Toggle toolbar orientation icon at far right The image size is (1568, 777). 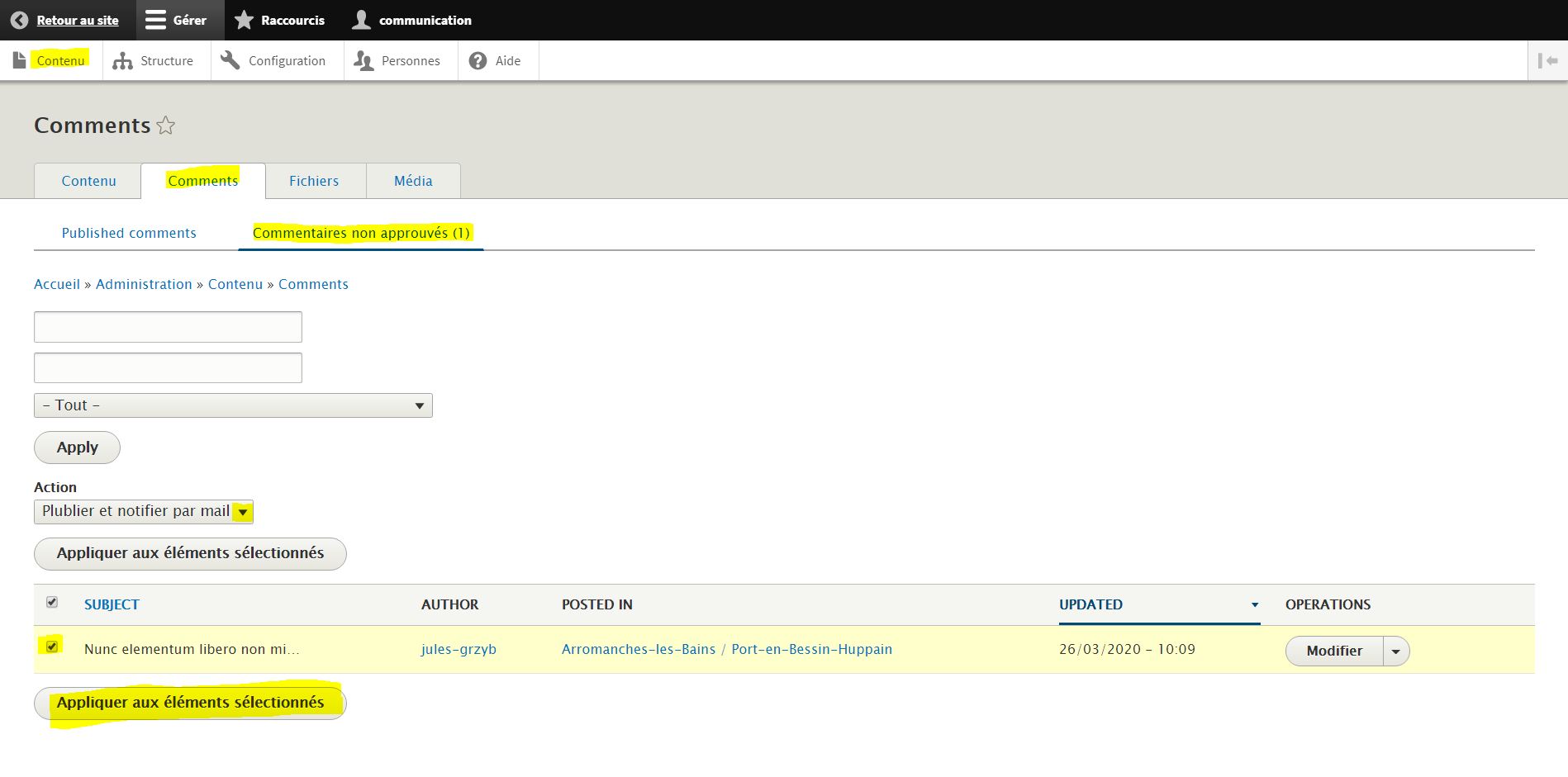point(1547,60)
